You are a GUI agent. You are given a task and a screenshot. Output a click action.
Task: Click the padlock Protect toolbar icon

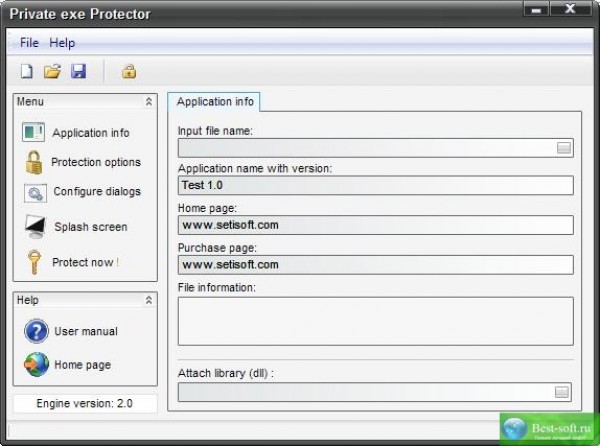pos(129,71)
